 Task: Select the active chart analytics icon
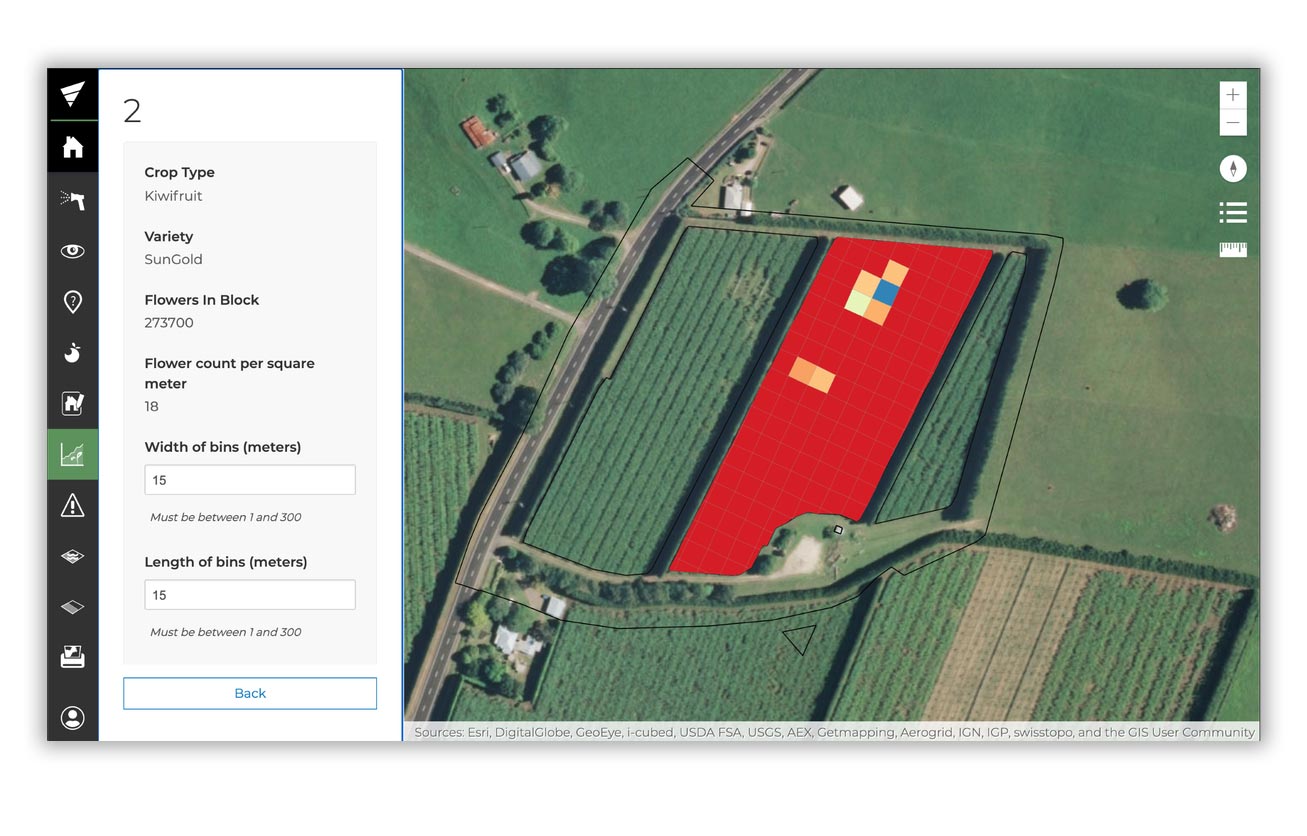click(72, 454)
